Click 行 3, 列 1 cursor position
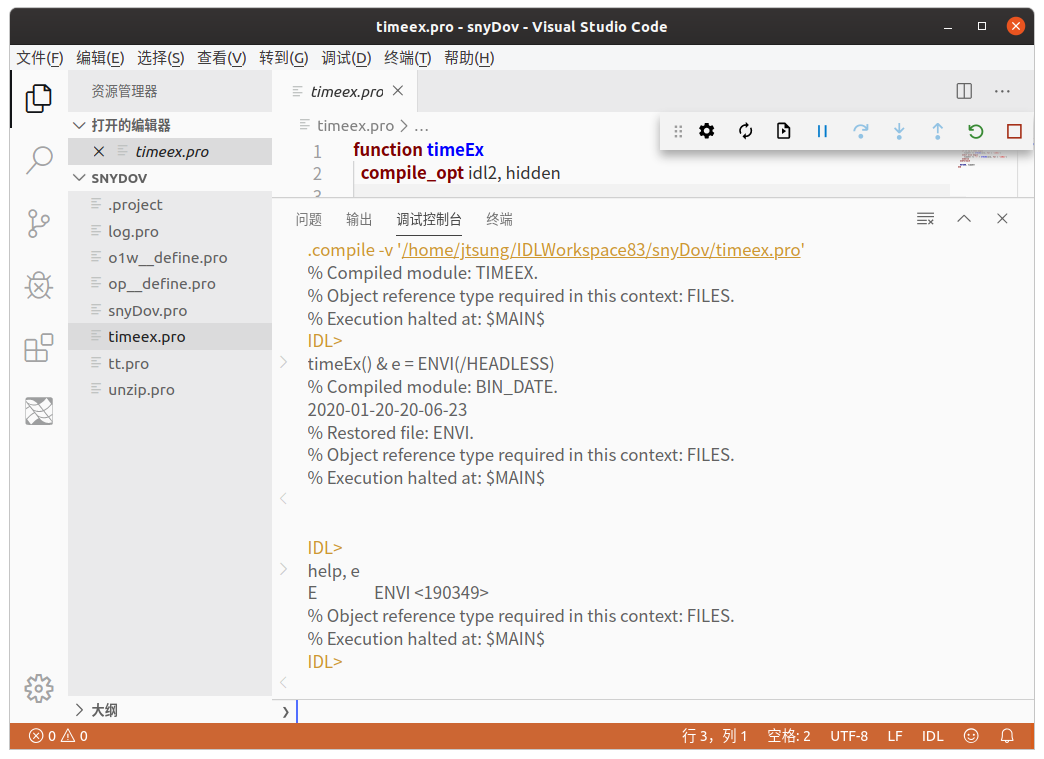Screen dimensions: 1044x759 pos(714,736)
